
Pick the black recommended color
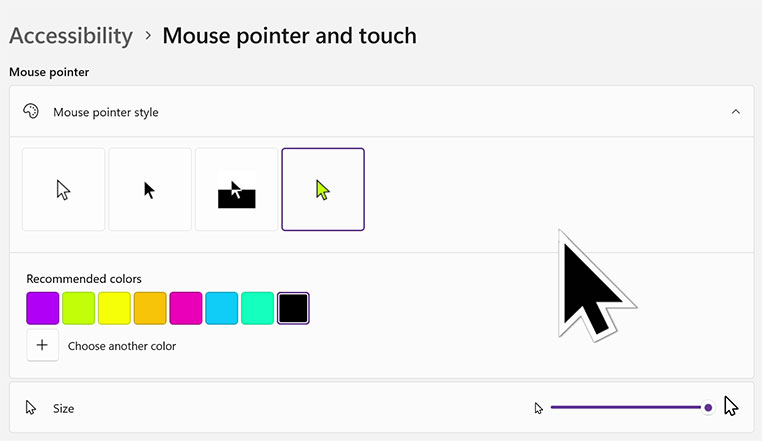tap(293, 308)
